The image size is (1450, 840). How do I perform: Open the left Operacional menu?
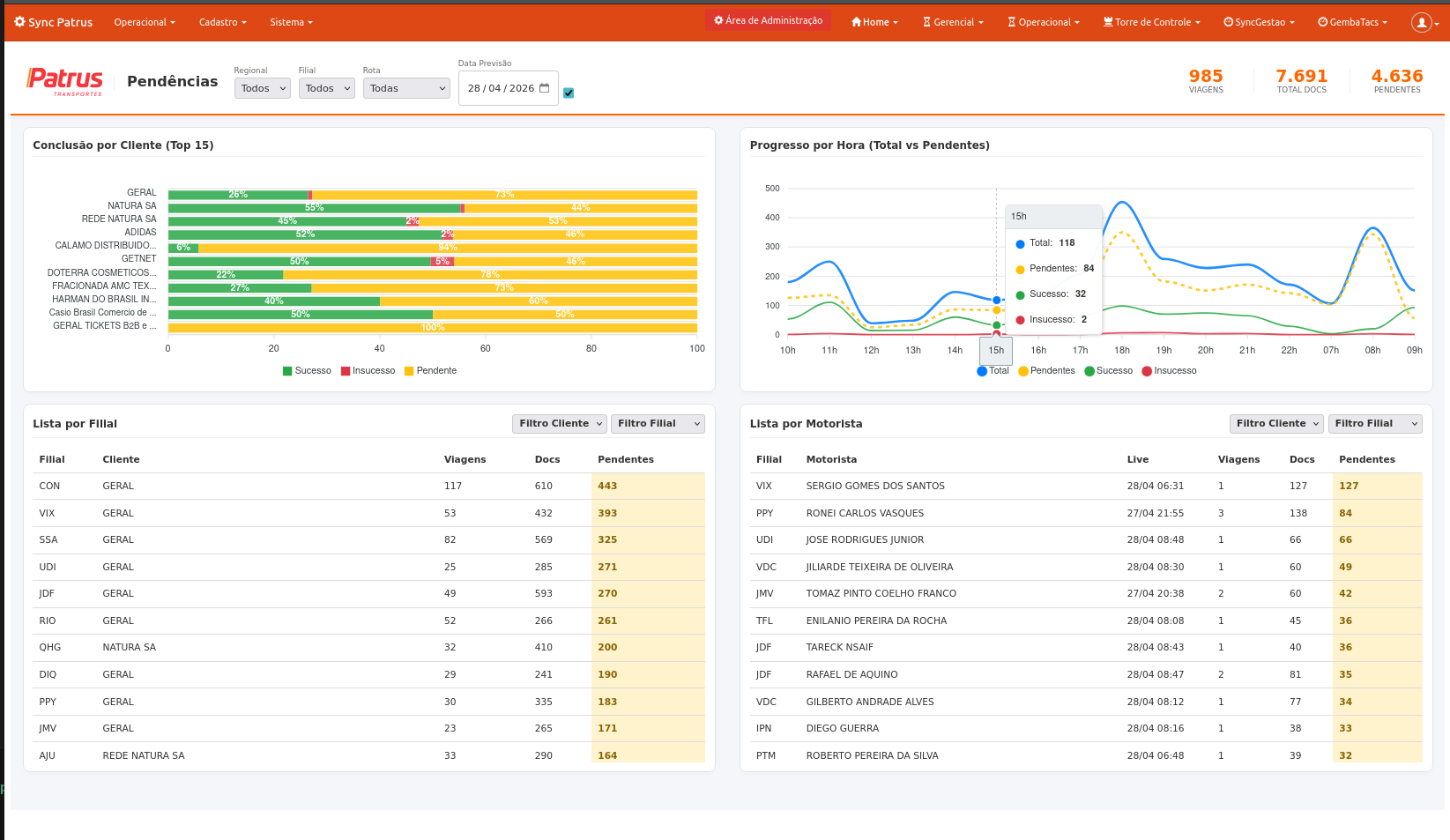[145, 22]
